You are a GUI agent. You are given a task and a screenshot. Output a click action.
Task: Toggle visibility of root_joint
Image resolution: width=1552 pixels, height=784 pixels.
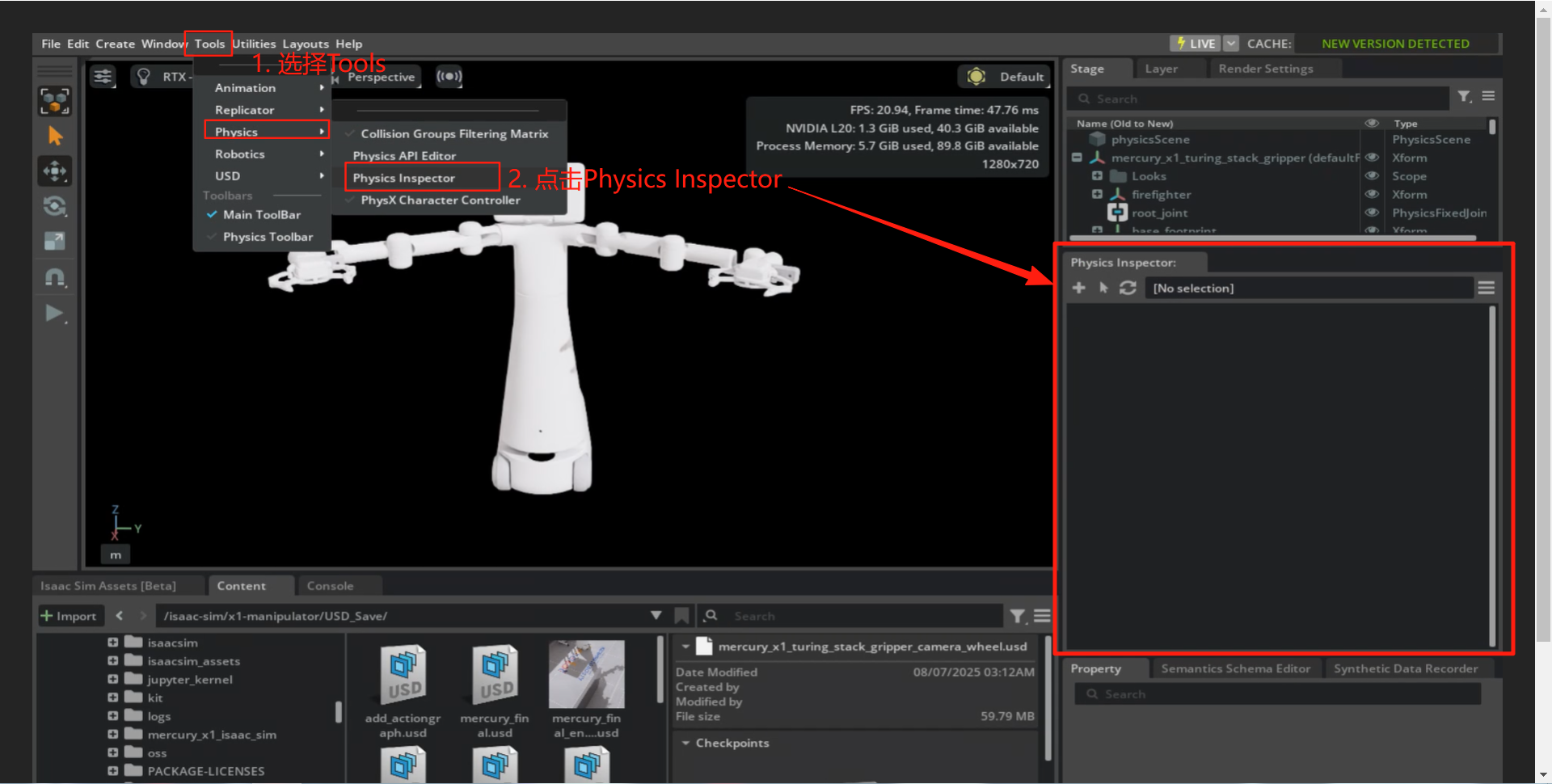1372,213
